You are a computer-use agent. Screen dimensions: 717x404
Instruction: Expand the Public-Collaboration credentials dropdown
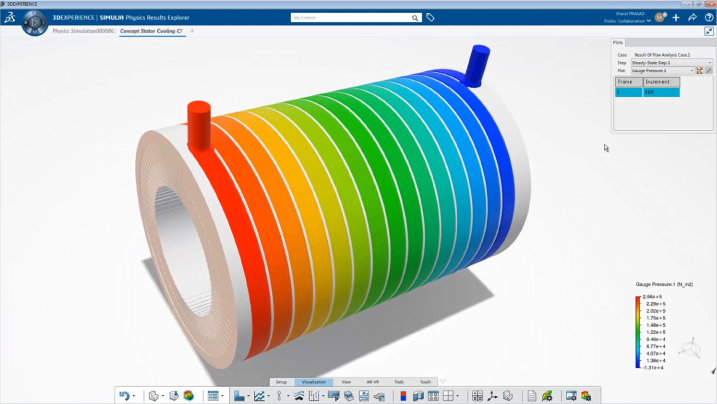click(x=648, y=21)
